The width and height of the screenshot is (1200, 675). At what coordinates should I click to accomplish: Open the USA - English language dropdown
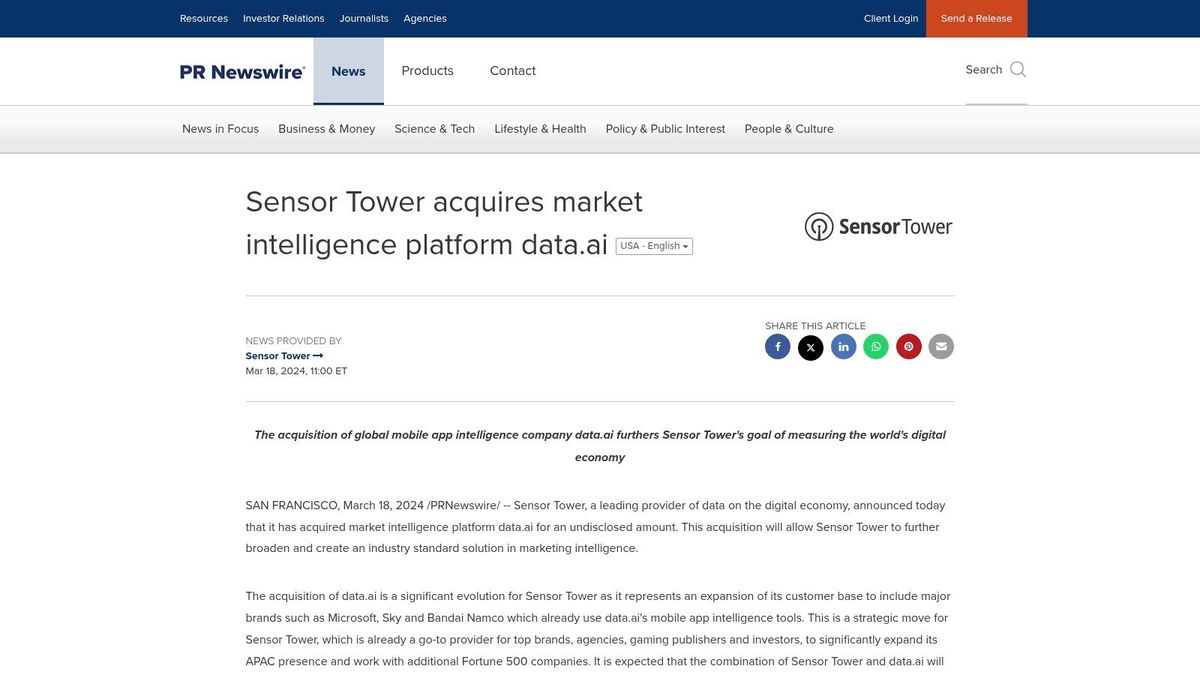pos(652,245)
